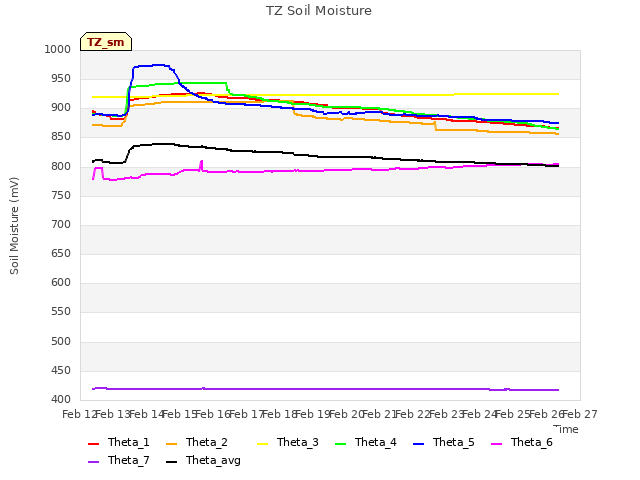The height and width of the screenshot is (480, 640).
Task: Click the 850 y-axis tick label
Action: [61, 137]
